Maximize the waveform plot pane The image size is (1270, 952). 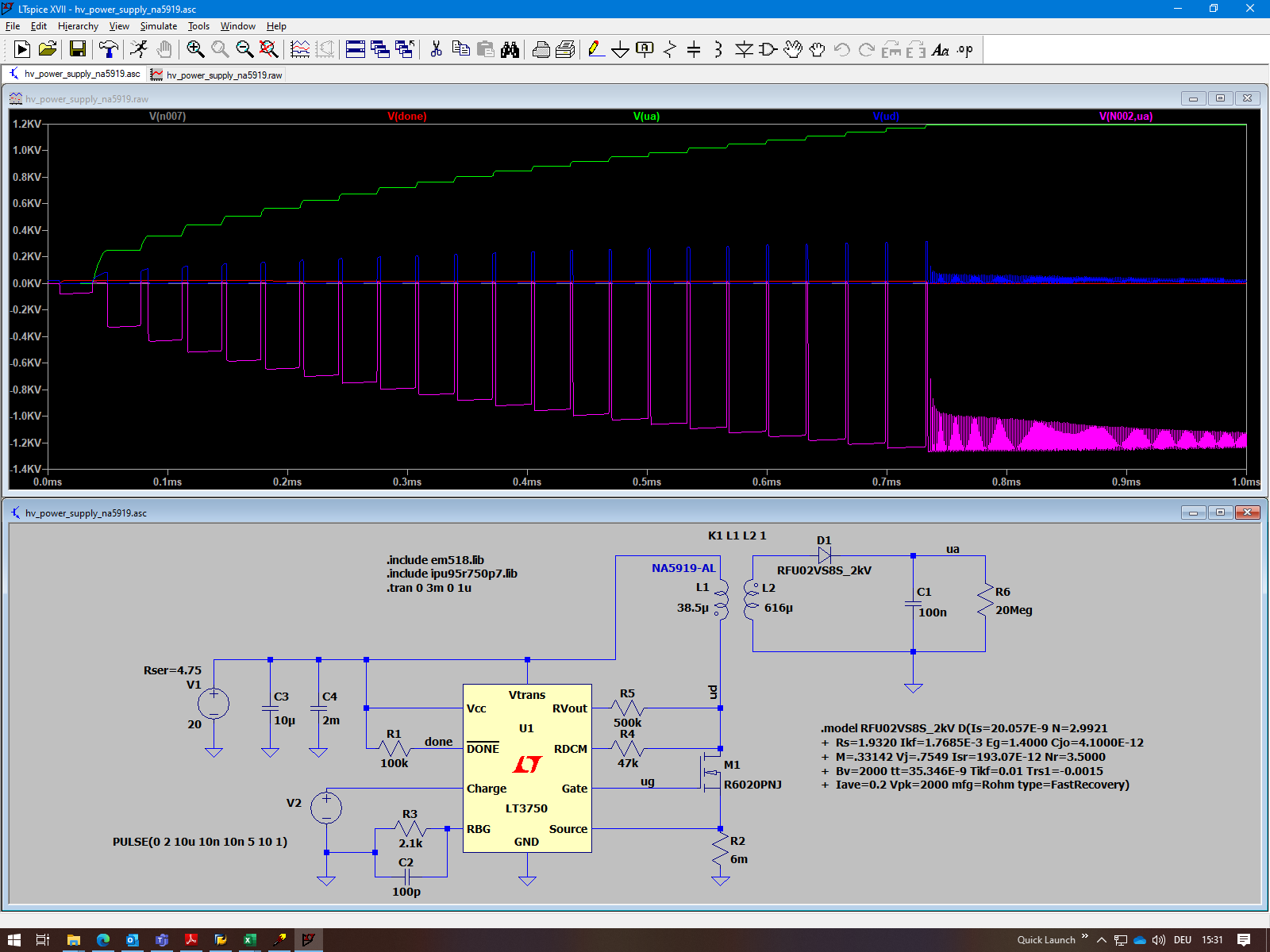tap(1220, 98)
